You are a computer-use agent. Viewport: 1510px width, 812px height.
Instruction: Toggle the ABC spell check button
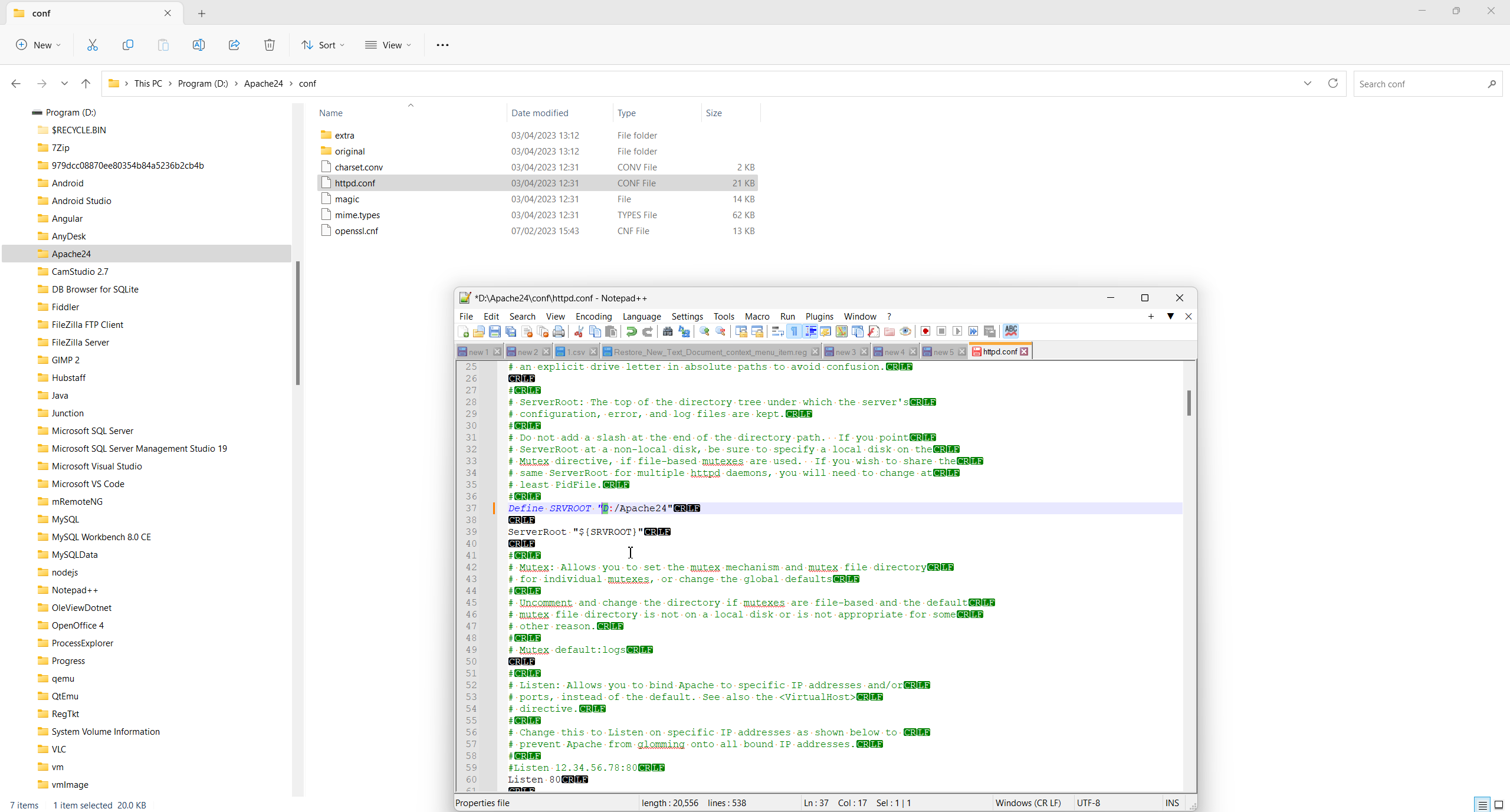coord(1010,331)
